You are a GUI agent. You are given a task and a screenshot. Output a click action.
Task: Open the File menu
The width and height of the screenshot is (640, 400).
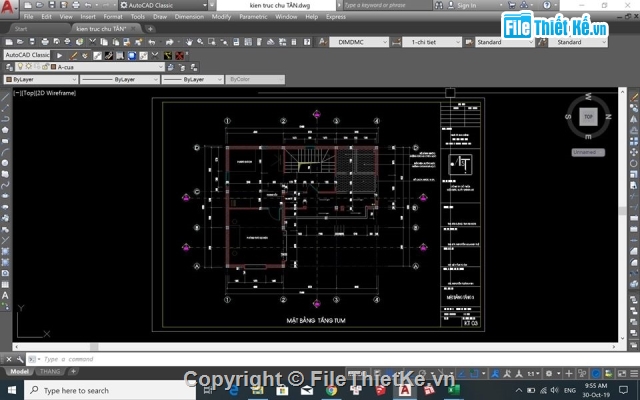29,17
